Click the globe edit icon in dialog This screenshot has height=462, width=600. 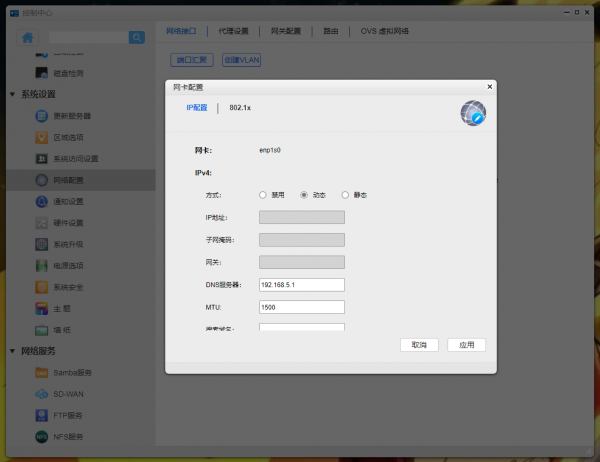pos(473,113)
